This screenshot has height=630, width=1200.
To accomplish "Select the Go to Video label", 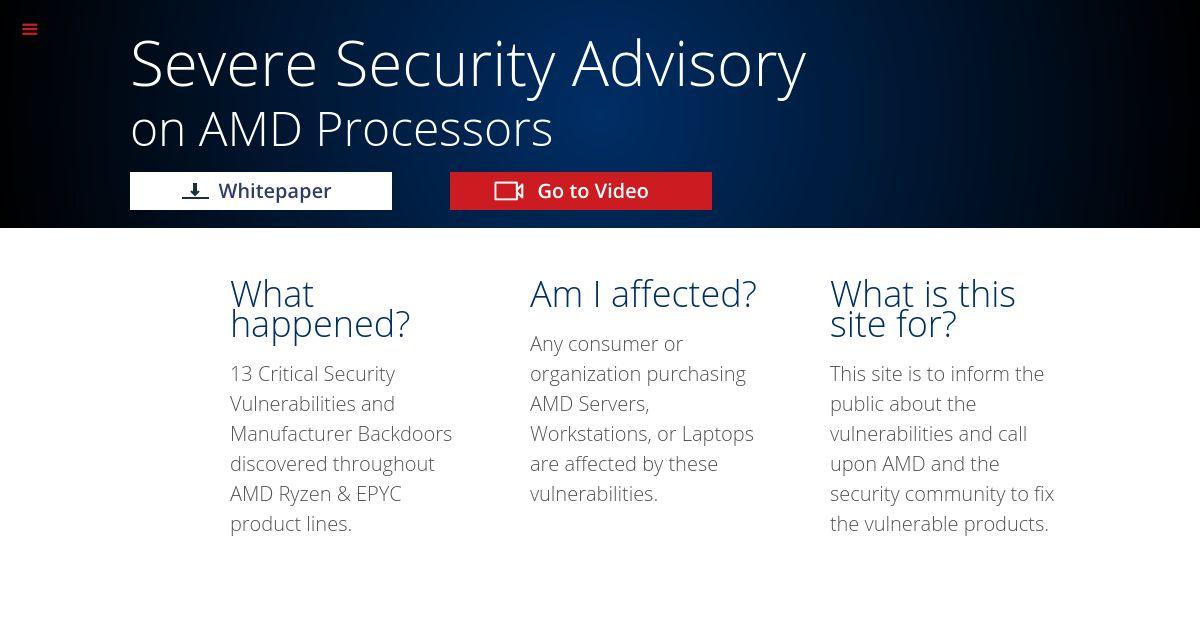I will (593, 191).
